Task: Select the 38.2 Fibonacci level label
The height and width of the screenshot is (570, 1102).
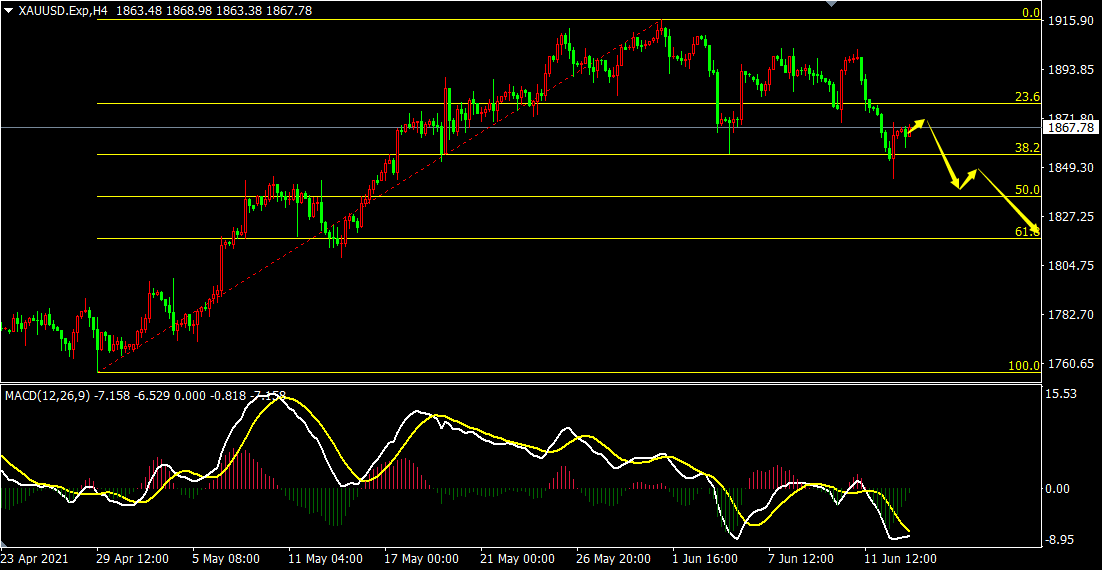Action: pyautogui.click(x=1027, y=147)
